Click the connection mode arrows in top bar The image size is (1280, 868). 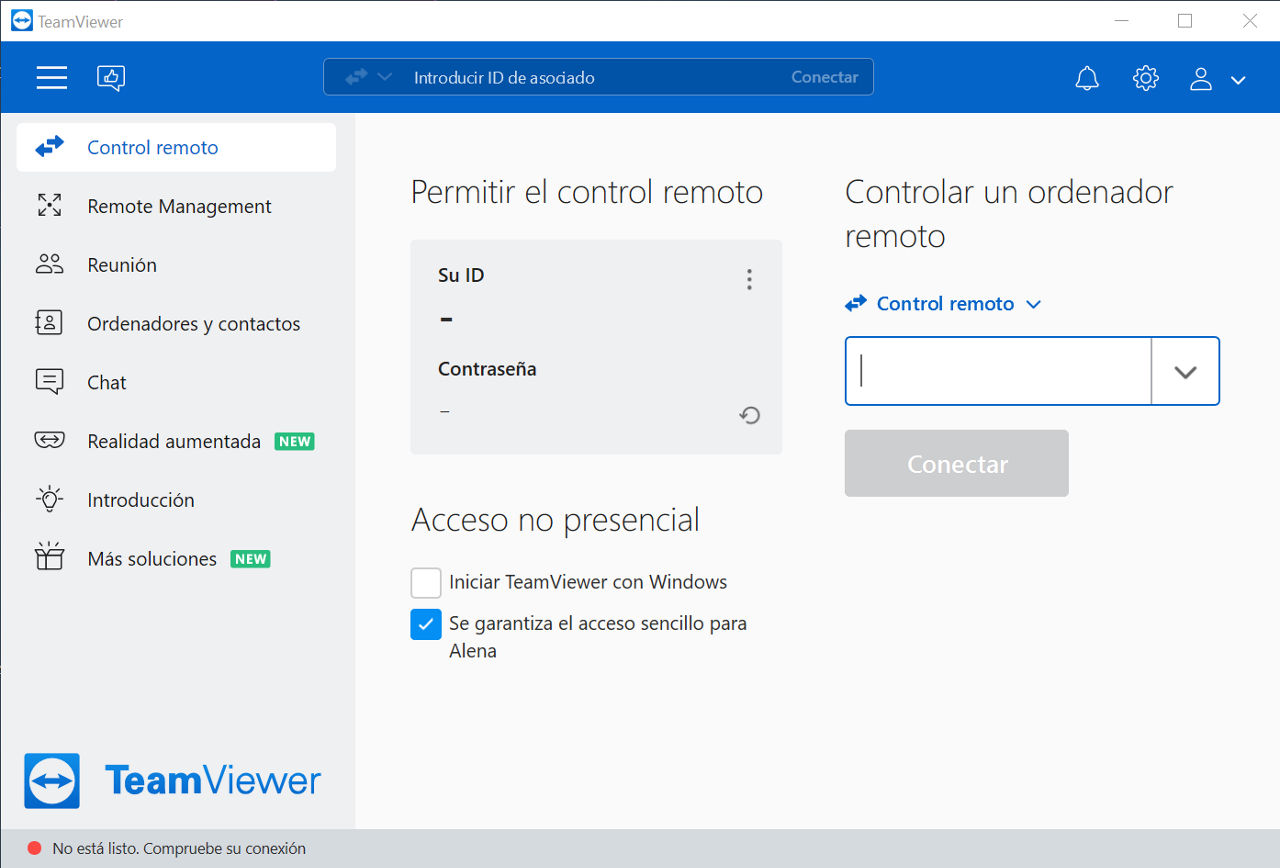coord(356,77)
